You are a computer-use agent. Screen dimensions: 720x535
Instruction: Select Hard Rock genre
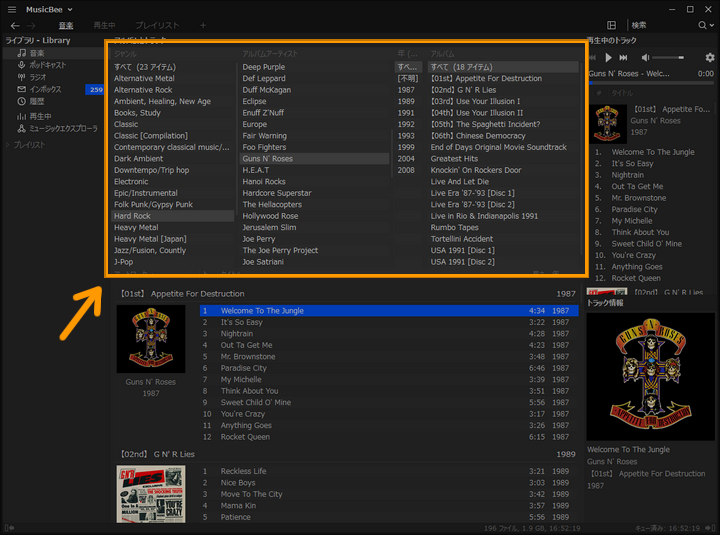[x=173, y=216]
